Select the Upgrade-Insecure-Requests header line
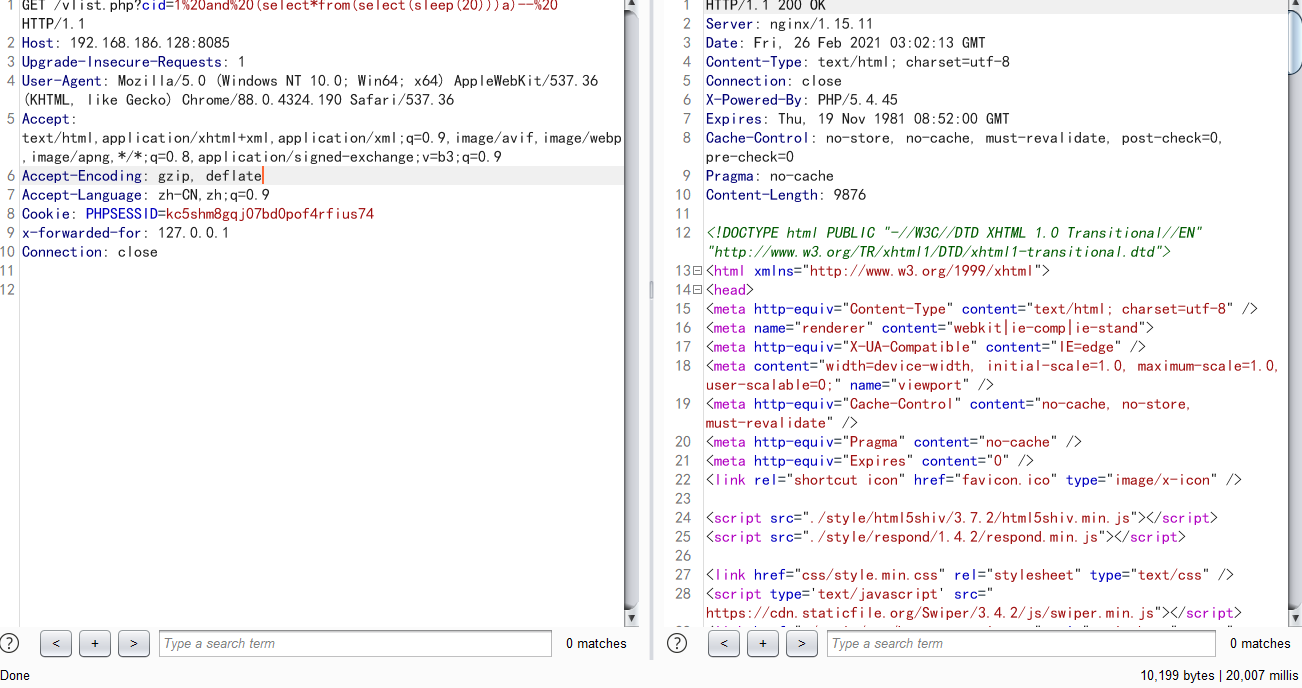This screenshot has height=688, width=1302. point(134,62)
